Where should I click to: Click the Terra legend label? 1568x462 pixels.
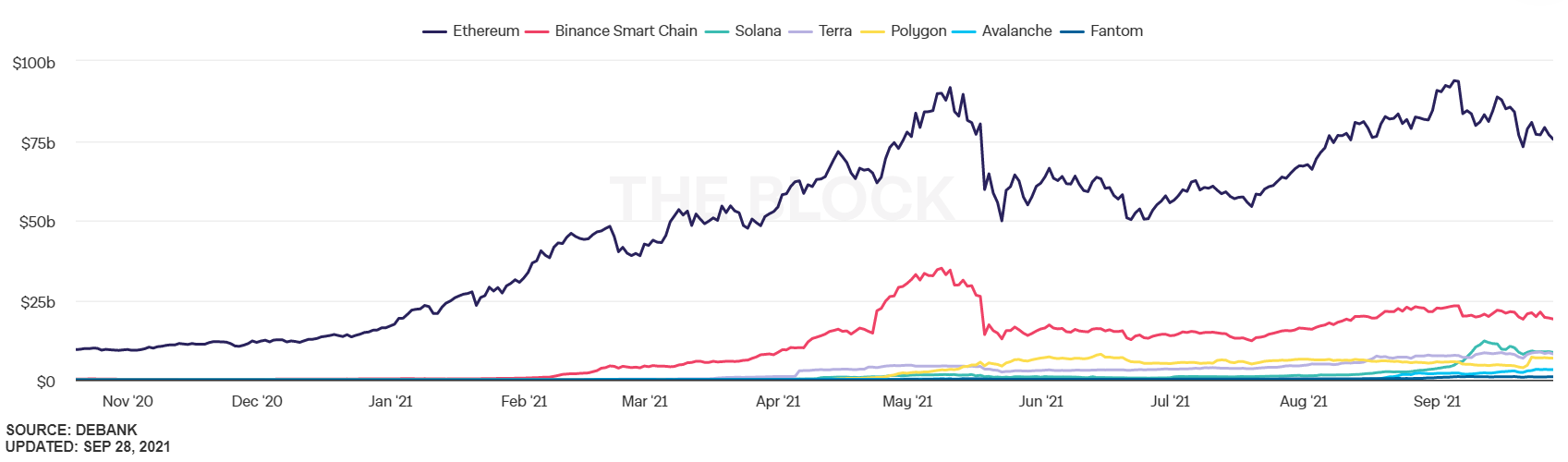(x=834, y=30)
